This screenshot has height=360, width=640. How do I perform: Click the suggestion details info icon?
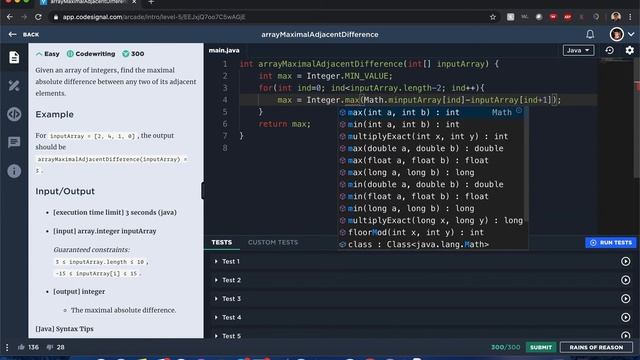tap(519, 111)
